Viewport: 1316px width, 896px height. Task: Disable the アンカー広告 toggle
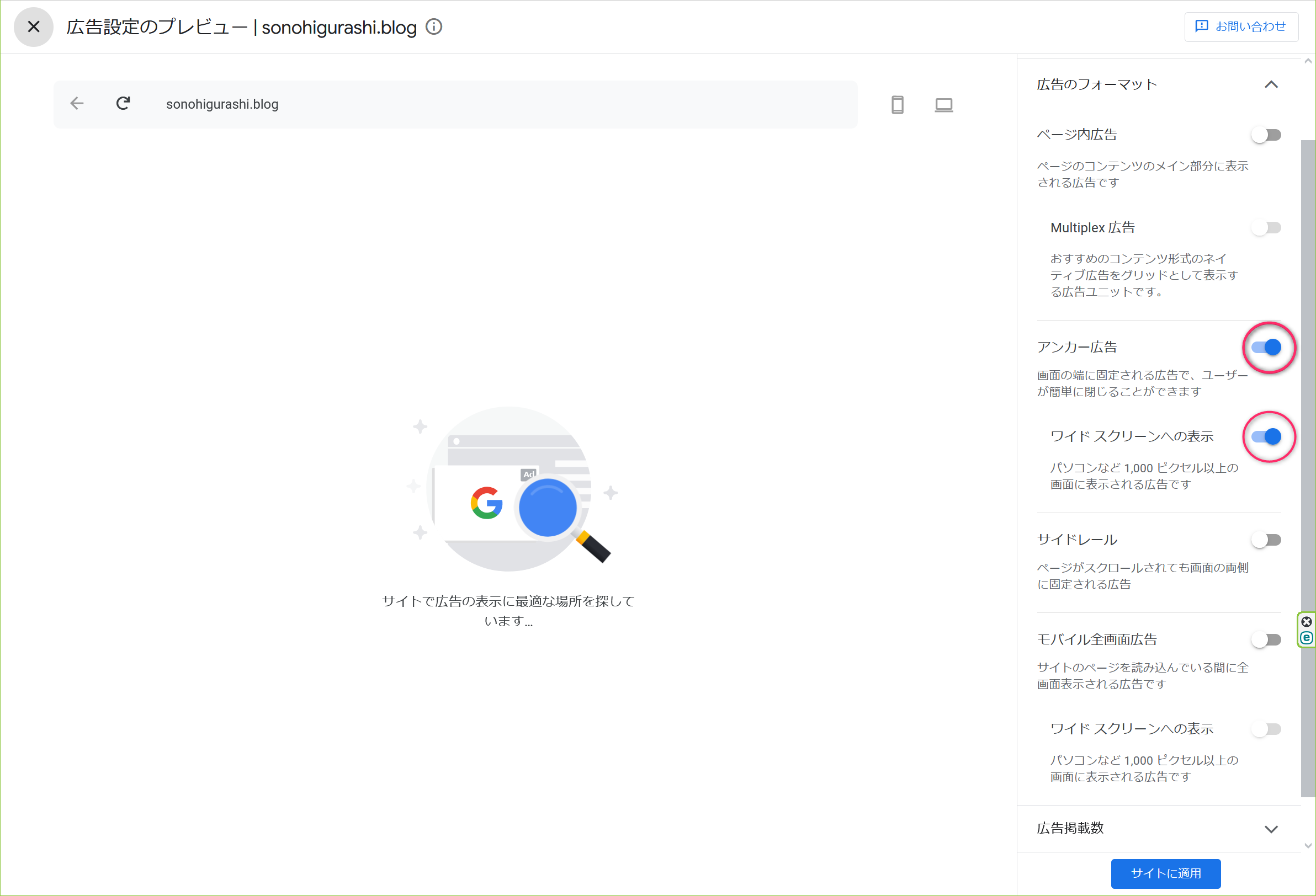pos(1266,347)
